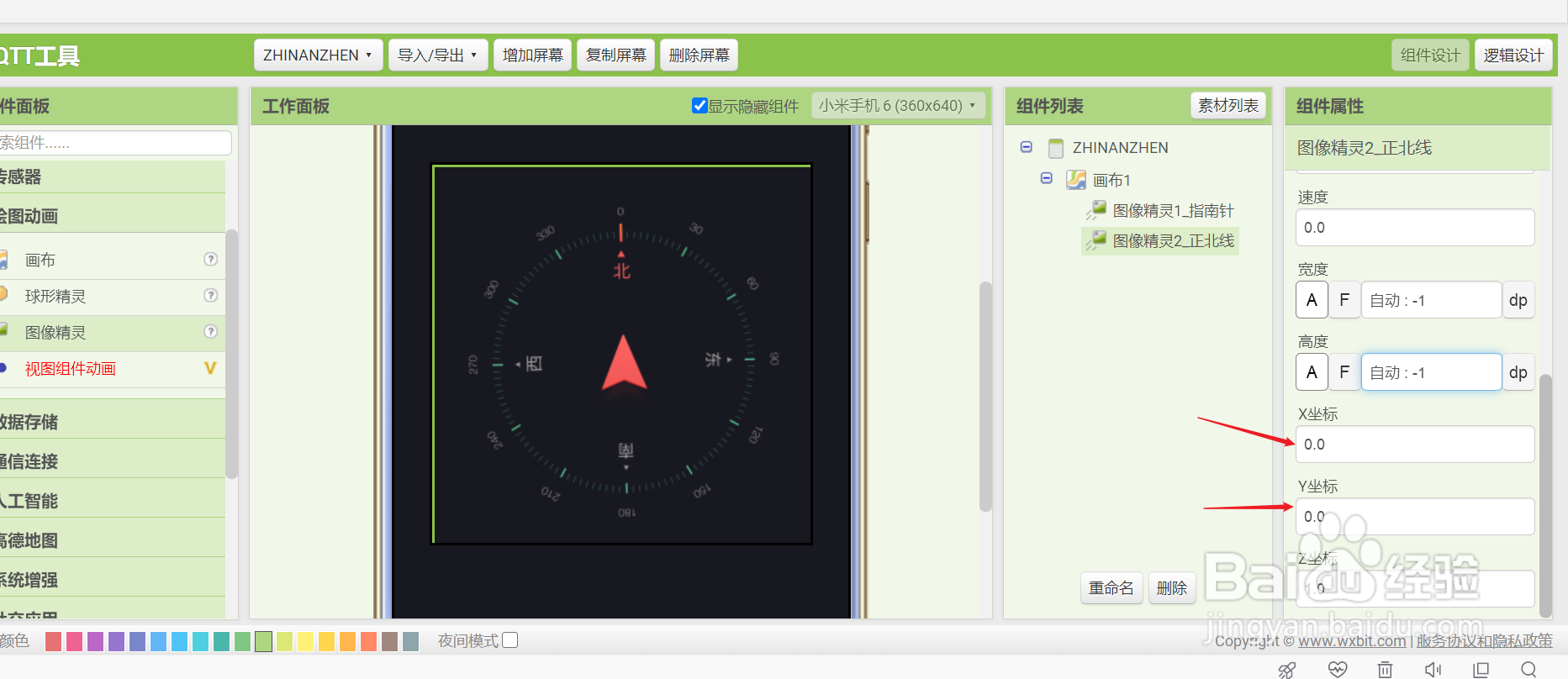The width and height of the screenshot is (1568, 679).
Task: Open www.wxbit.com link
Action: tap(1352, 640)
